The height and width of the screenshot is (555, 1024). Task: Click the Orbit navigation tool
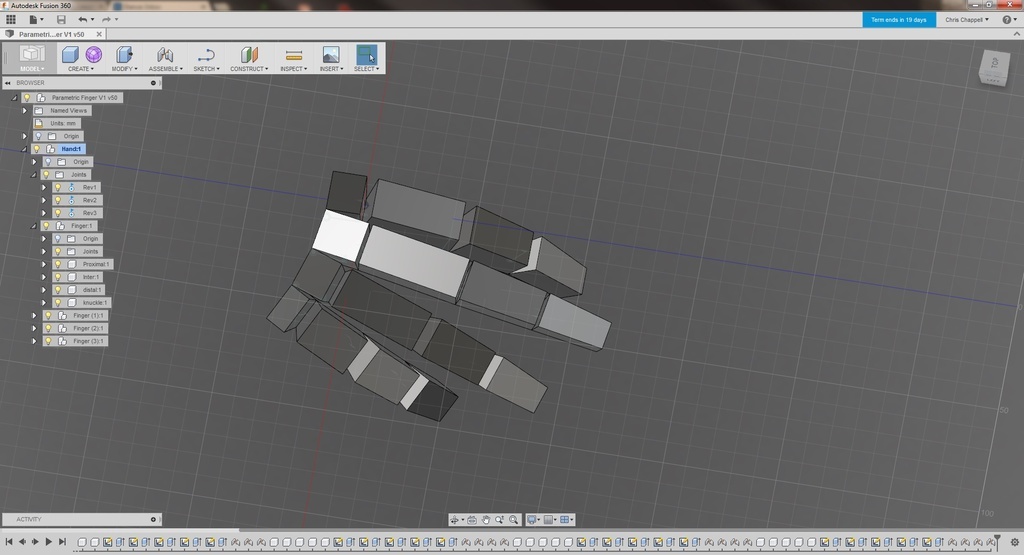[x=456, y=520]
